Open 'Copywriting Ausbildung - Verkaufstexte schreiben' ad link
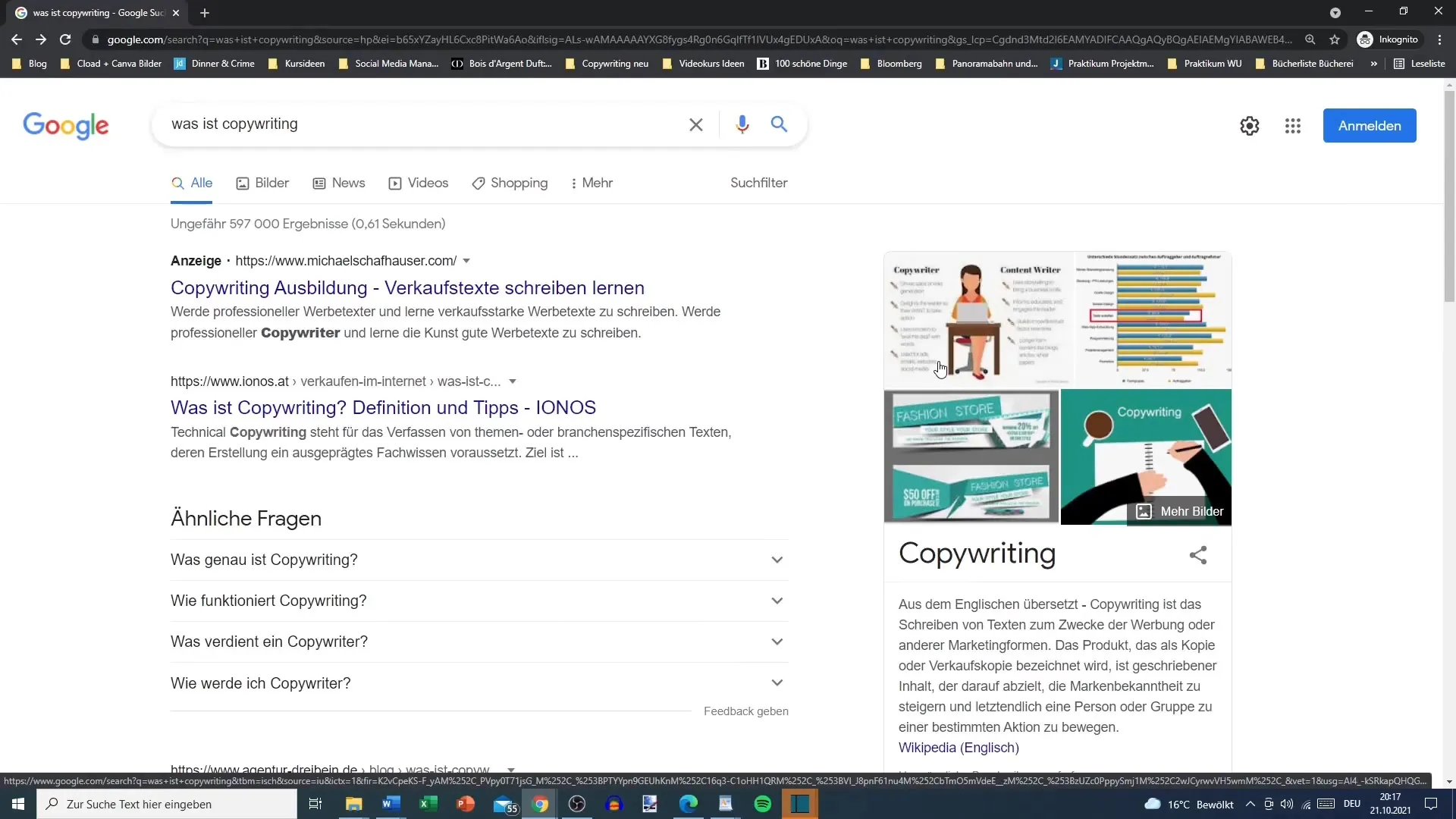 407,287
